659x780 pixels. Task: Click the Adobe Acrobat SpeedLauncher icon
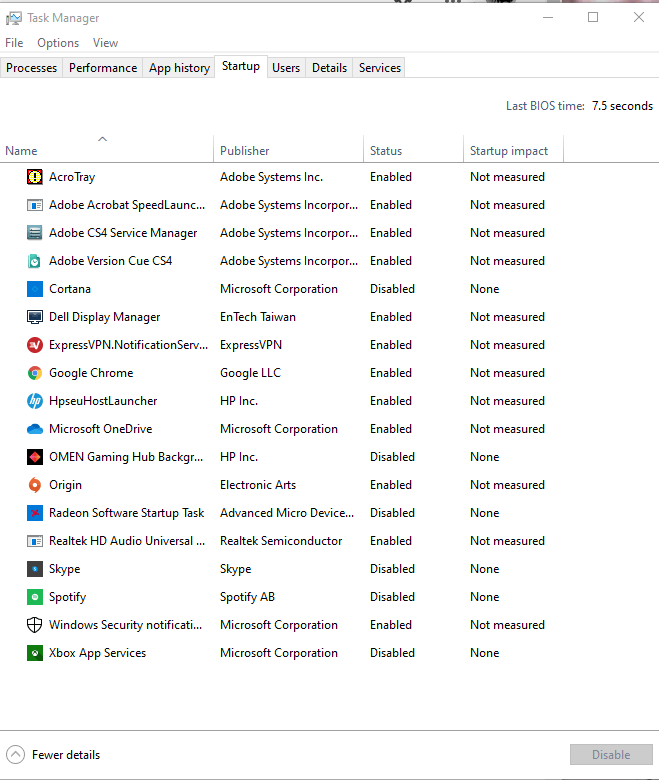click(x=34, y=205)
